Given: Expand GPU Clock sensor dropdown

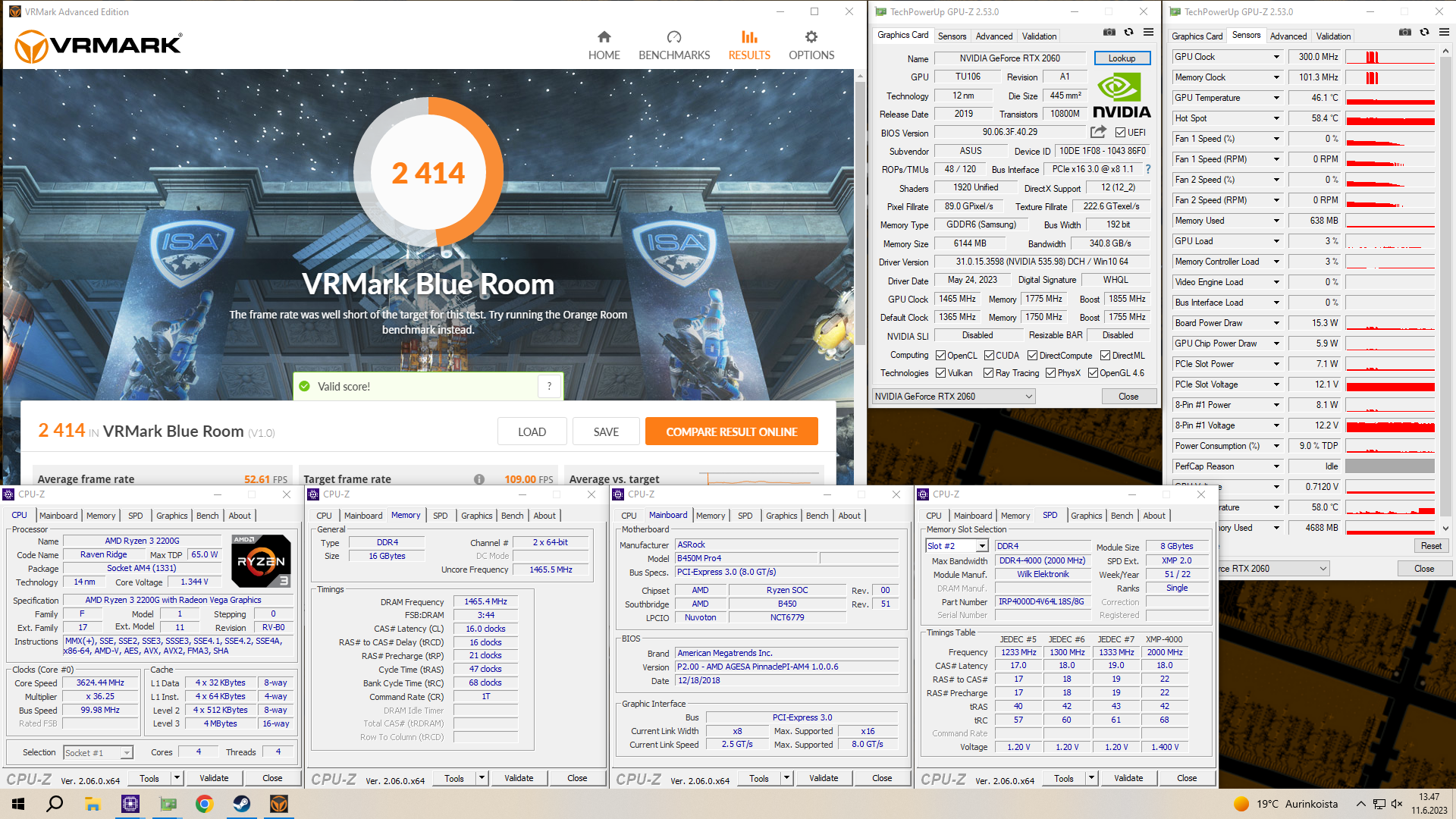Looking at the screenshot, I should click(x=1276, y=57).
